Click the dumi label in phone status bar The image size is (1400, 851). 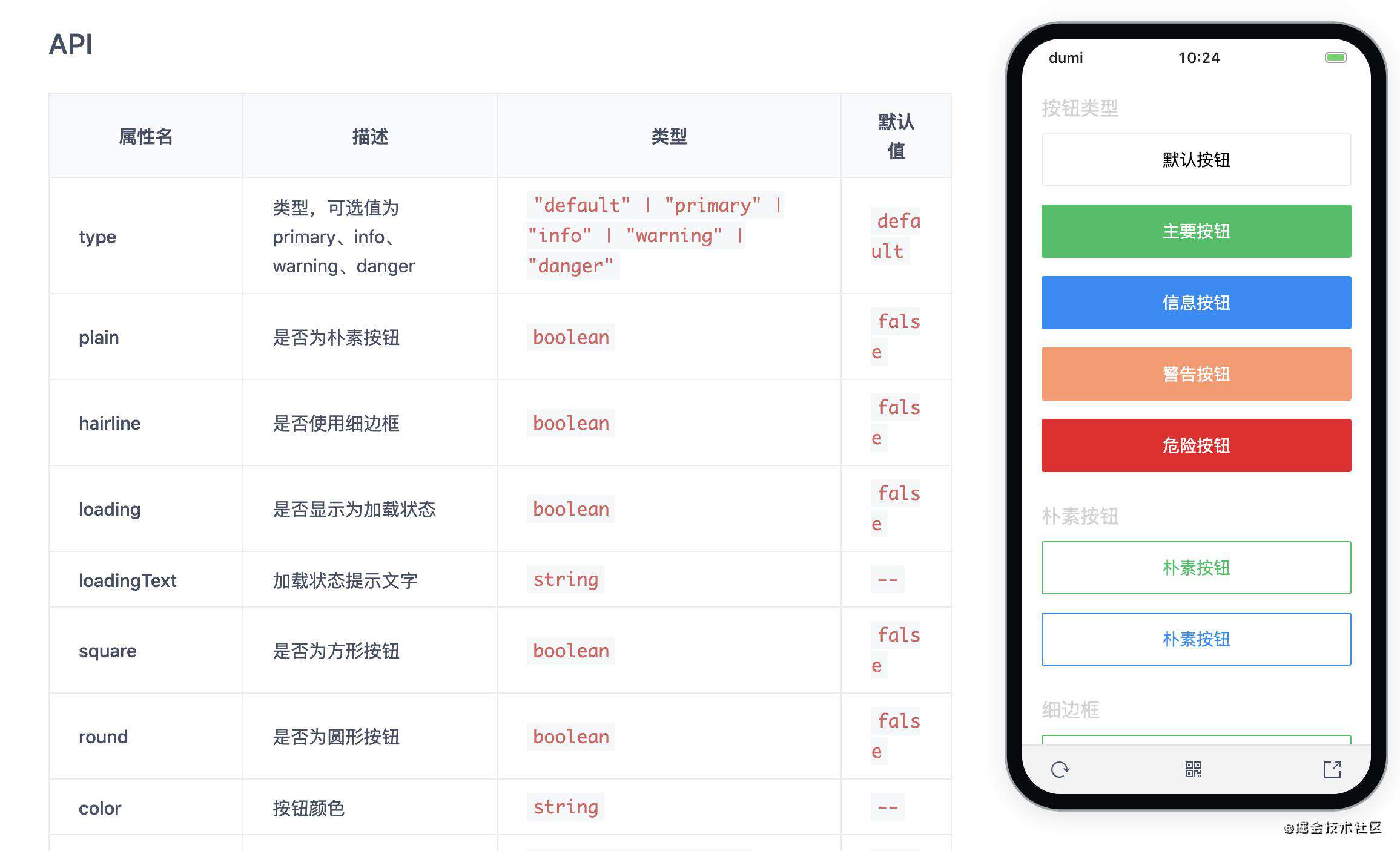click(x=1066, y=58)
